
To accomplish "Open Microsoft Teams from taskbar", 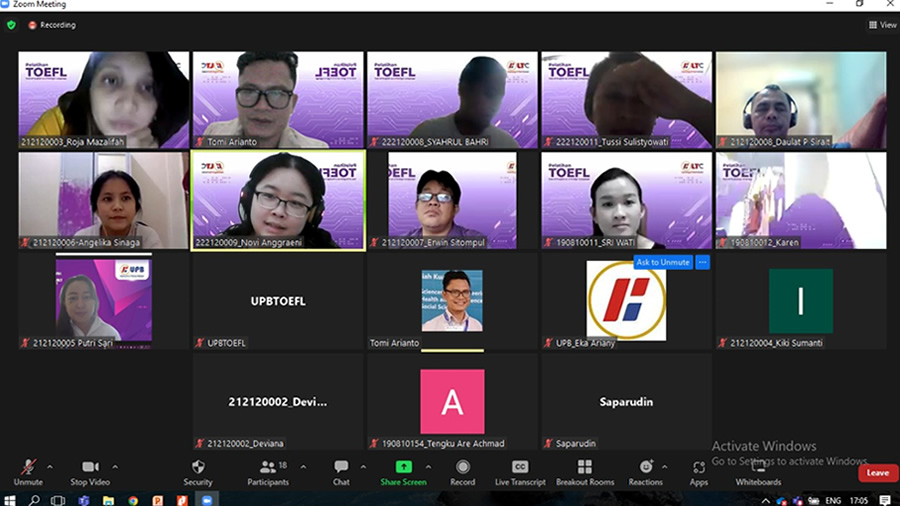I will coord(84,500).
